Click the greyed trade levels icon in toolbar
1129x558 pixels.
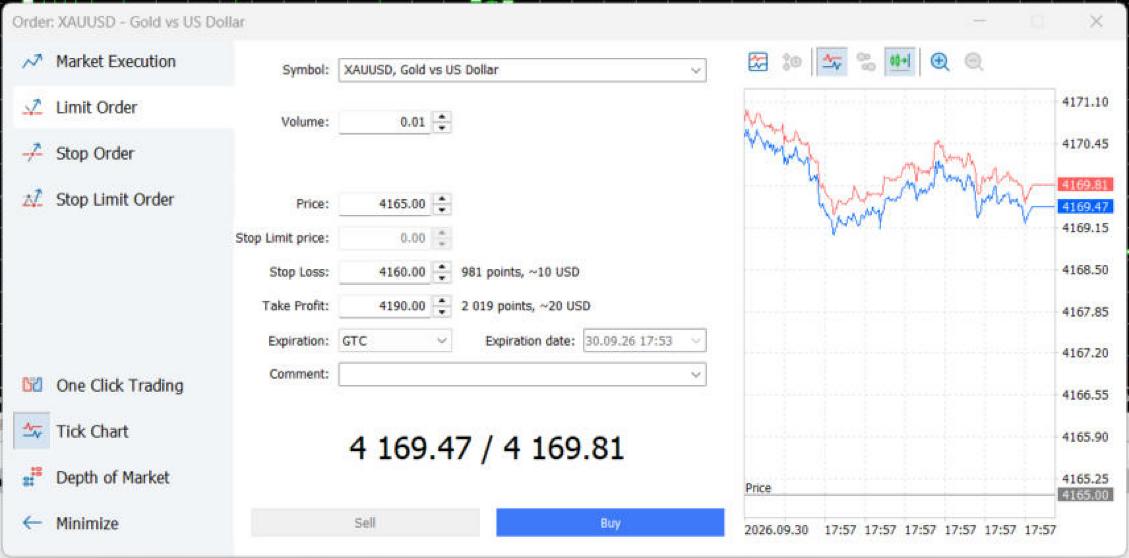[792, 62]
